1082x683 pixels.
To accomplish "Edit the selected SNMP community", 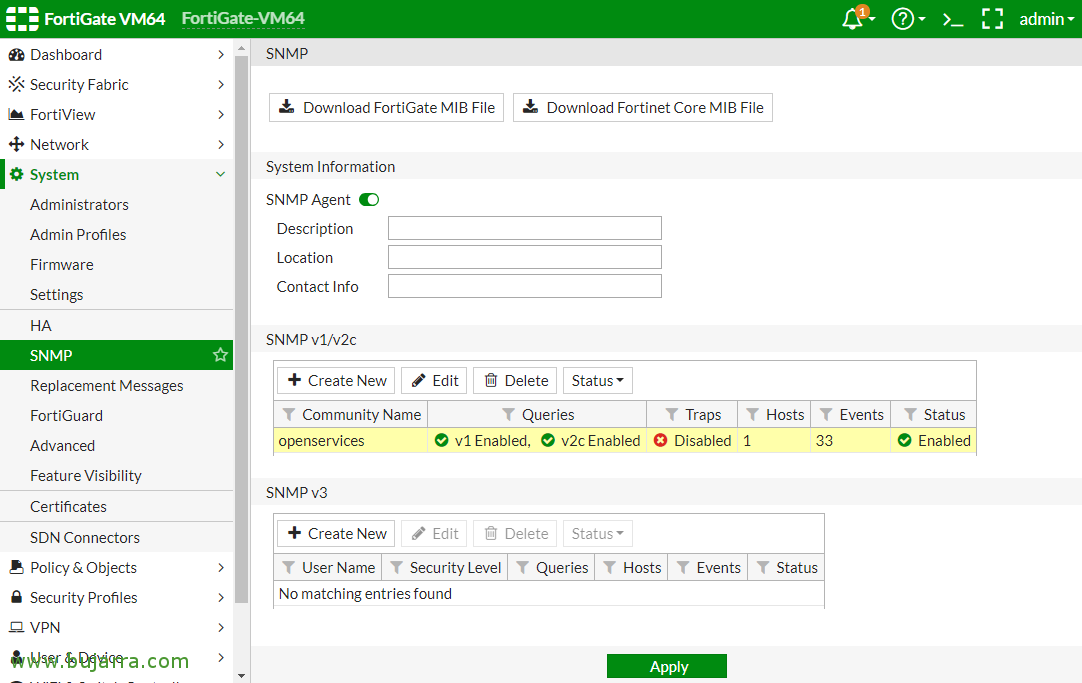I will (x=434, y=381).
